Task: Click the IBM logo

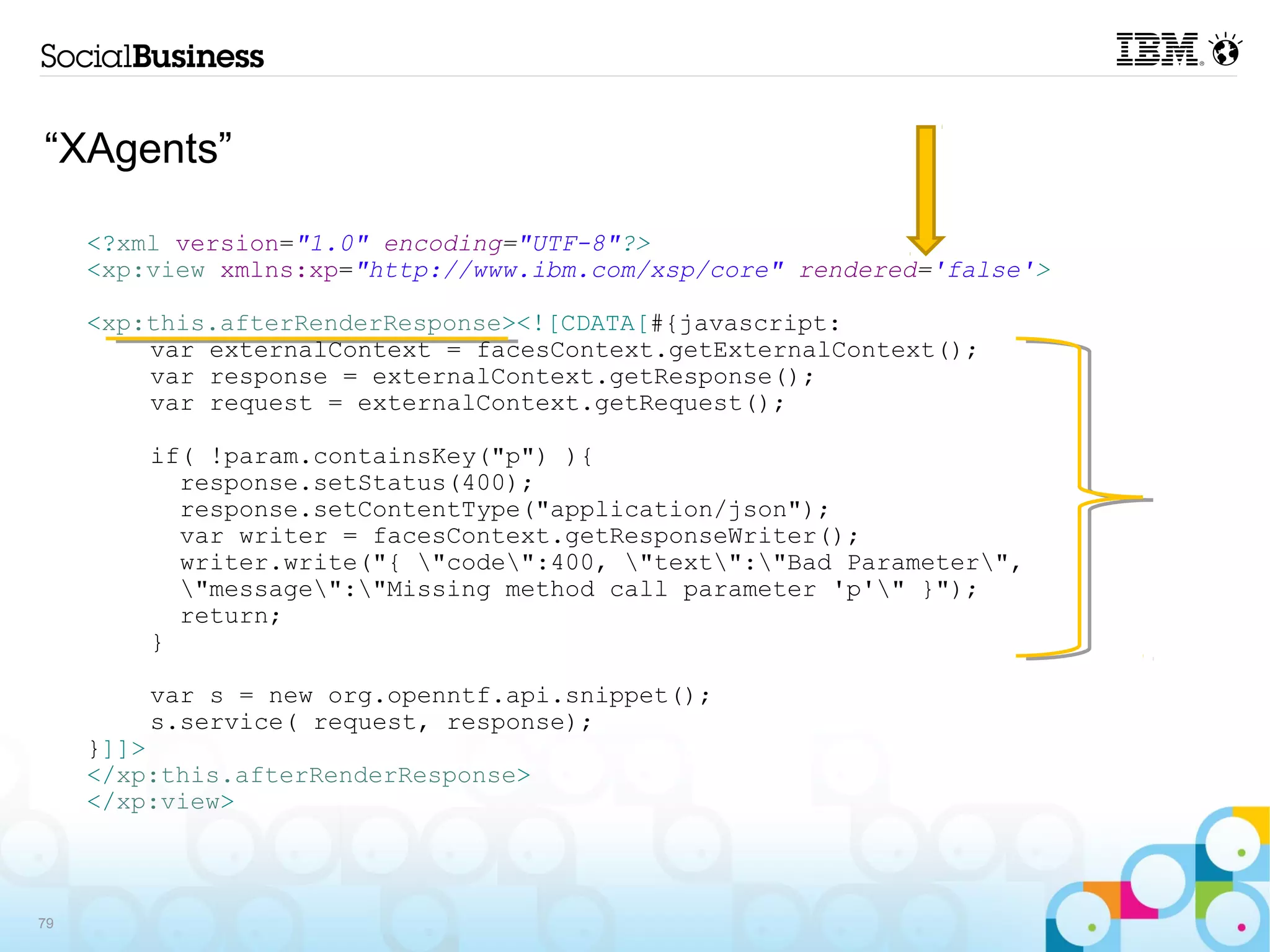Action: tap(1160, 49)
